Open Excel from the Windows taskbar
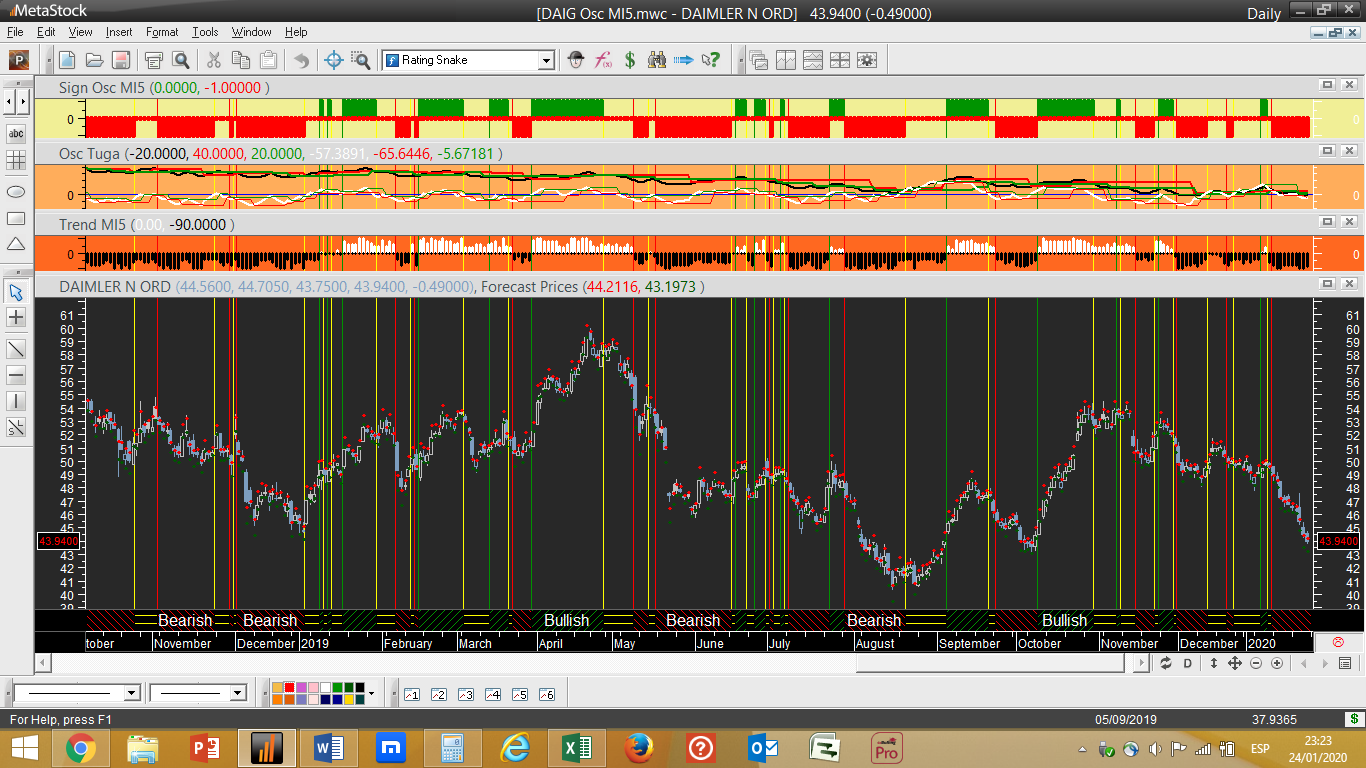This screenshot has height=768, width=1366. pos(577,747)
